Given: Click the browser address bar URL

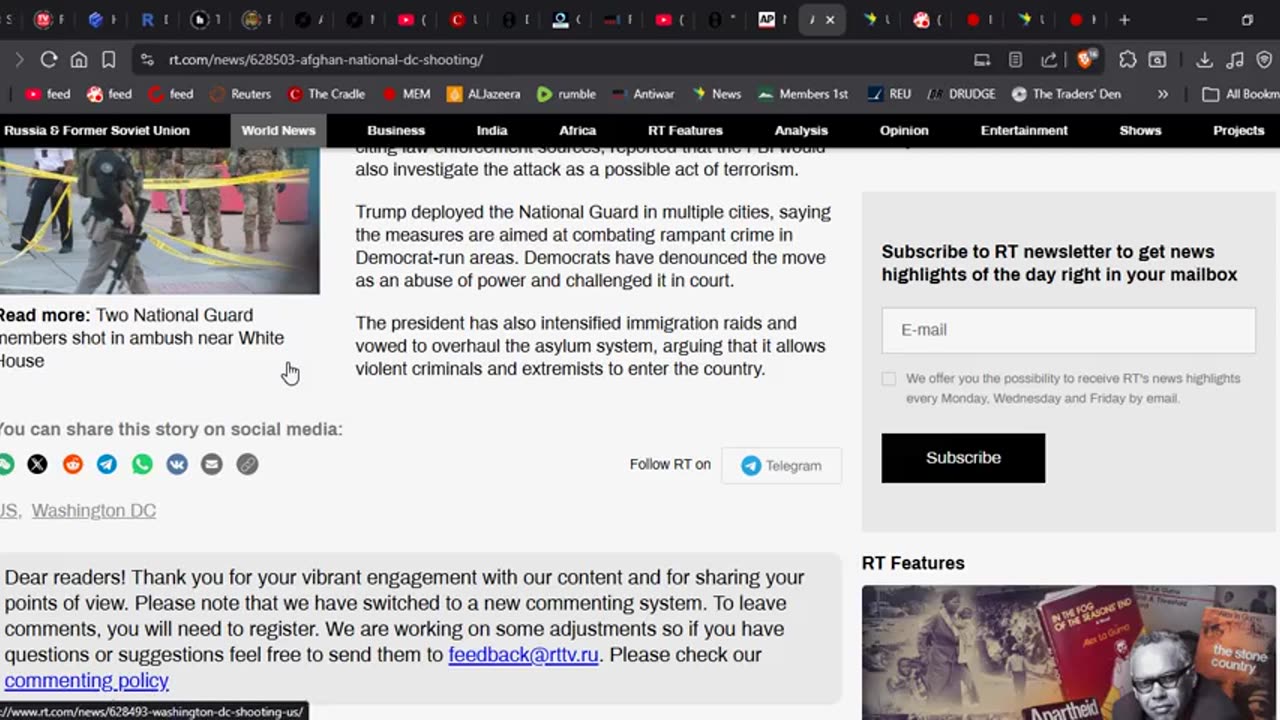Looking at the screenshot, I should pos(326,60).
